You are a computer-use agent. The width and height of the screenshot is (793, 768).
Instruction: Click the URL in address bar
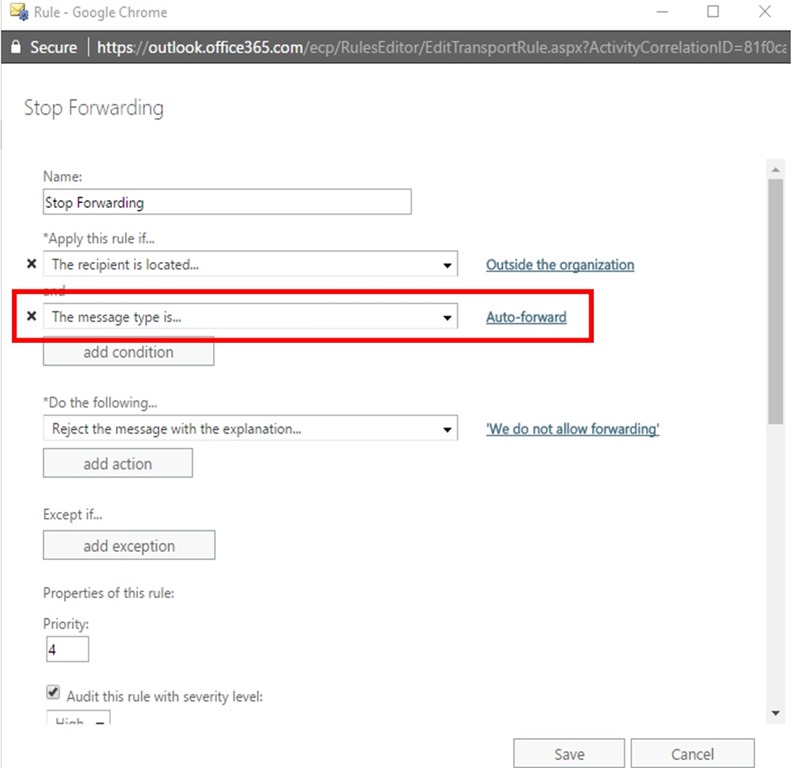coord(442,47)
